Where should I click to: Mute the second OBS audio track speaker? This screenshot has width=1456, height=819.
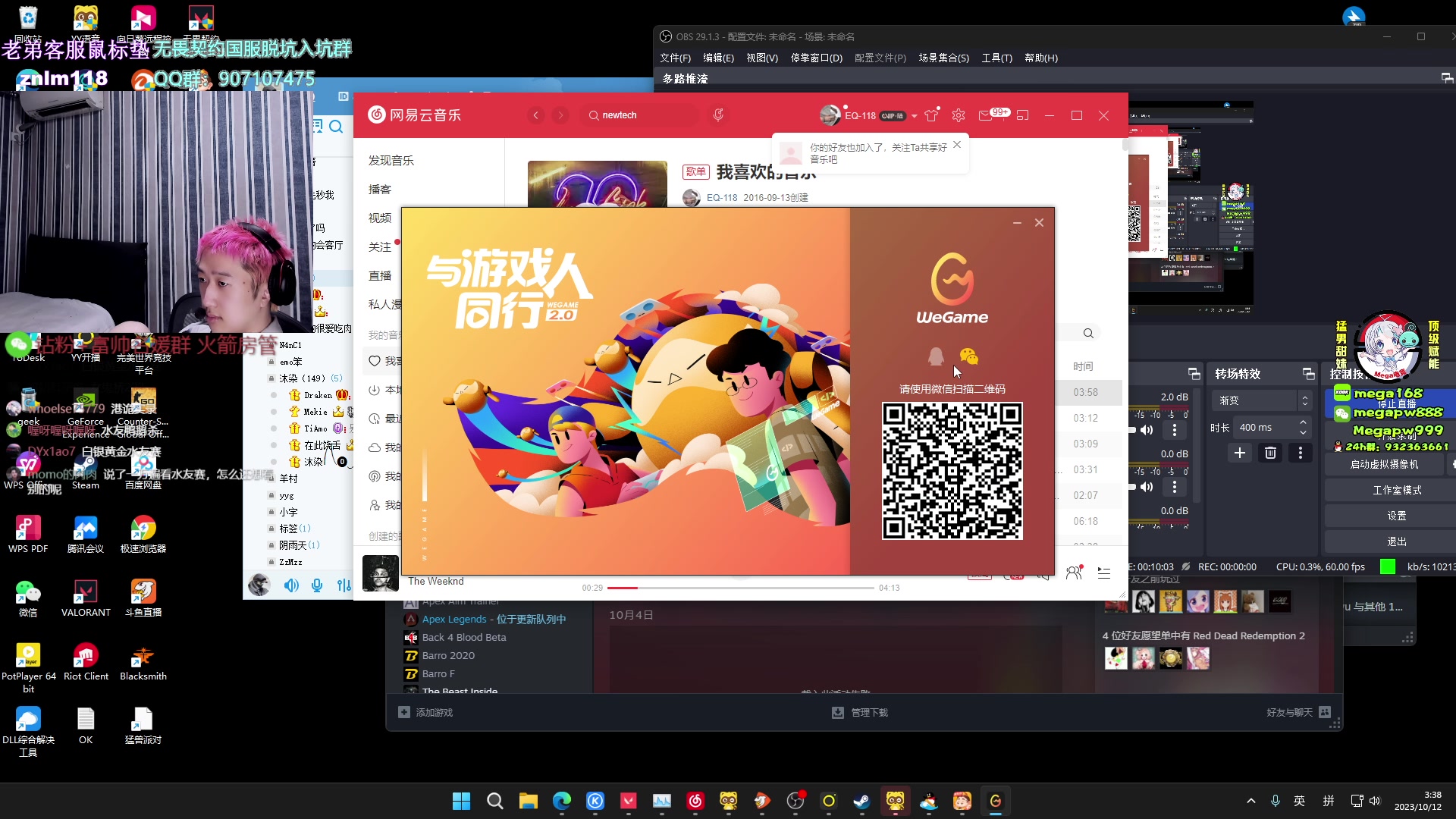coord(1147,487)
